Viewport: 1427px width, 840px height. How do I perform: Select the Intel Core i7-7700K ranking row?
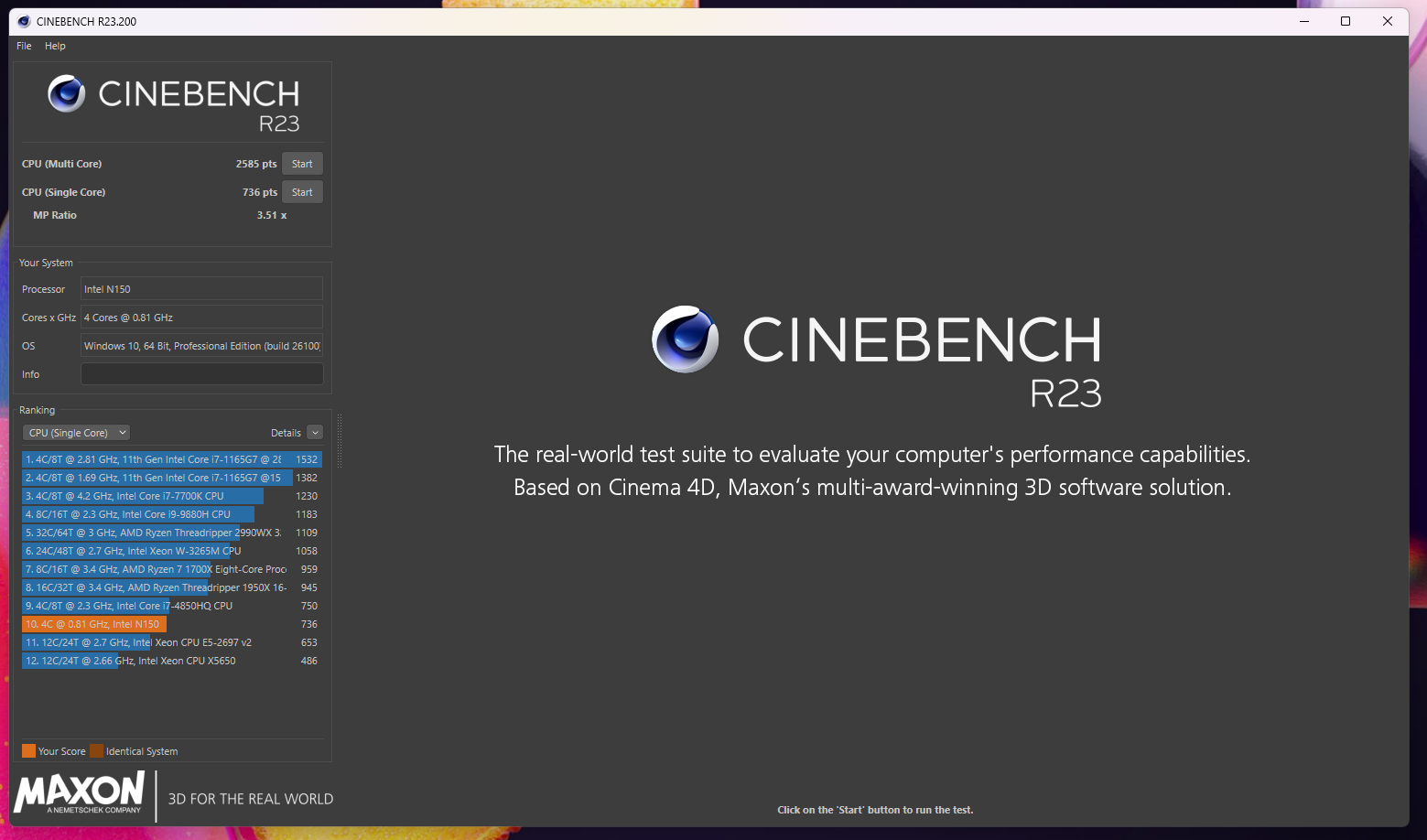[171, 496]
